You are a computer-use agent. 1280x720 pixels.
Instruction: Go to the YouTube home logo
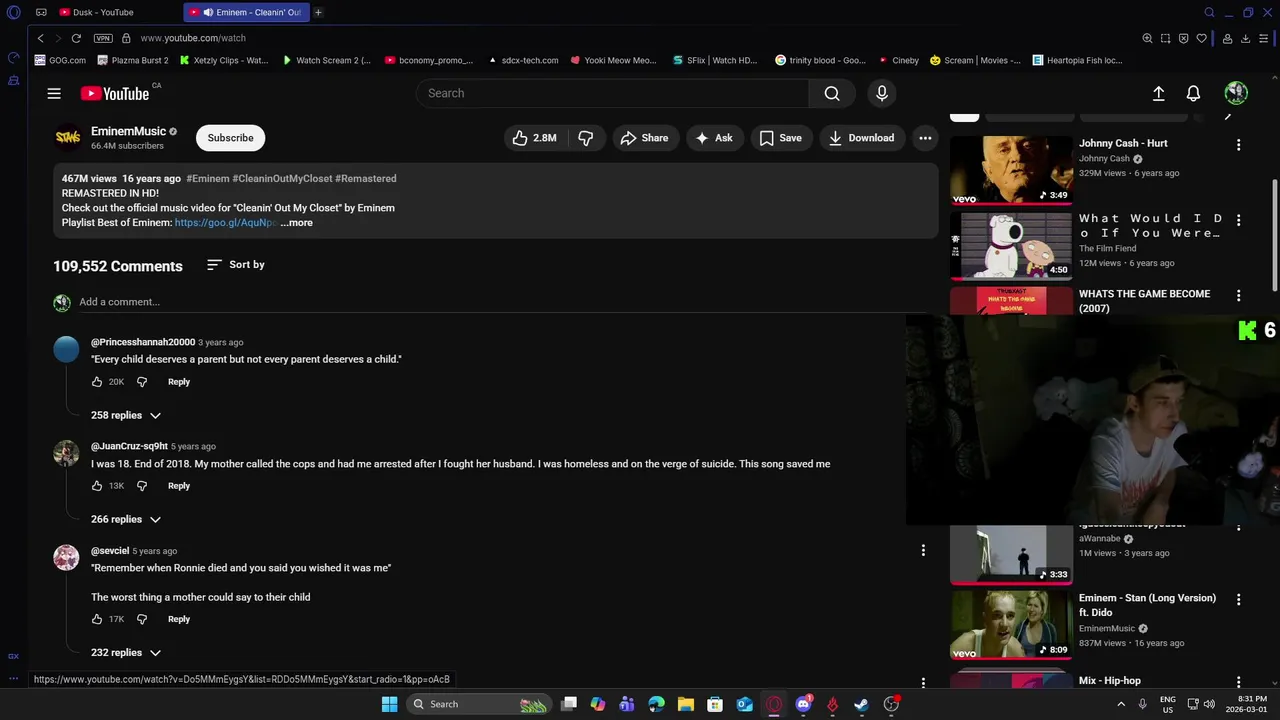(115, 93)
